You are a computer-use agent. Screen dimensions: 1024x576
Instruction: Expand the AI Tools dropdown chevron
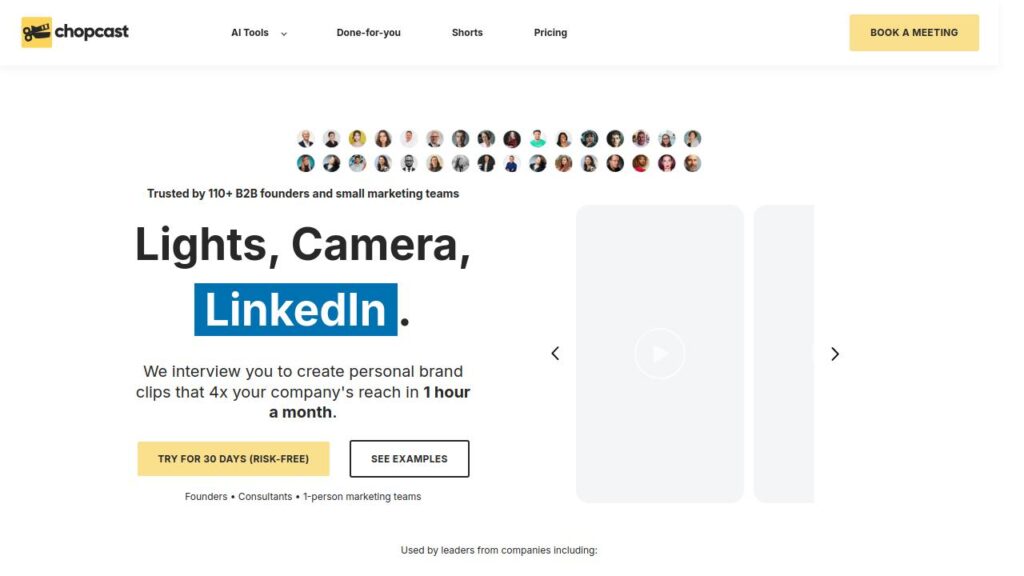[x=284, y=33]
